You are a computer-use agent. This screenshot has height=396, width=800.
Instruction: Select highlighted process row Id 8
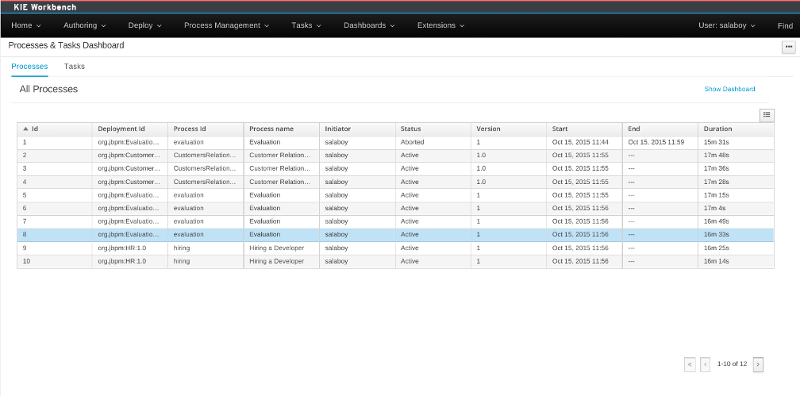(395, 235)
